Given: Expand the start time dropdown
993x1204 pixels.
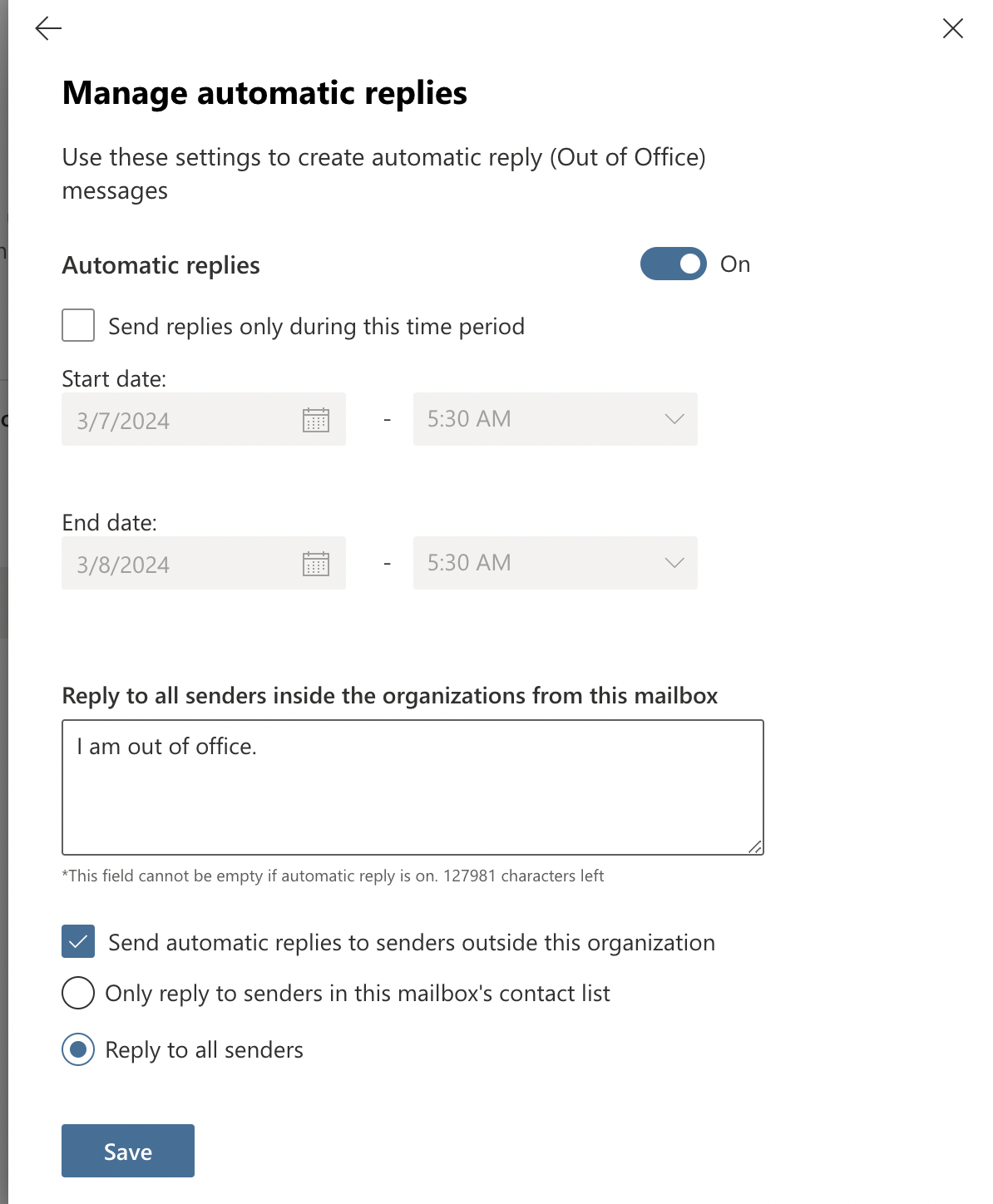Looking at the screenshot, I should 673,419.
